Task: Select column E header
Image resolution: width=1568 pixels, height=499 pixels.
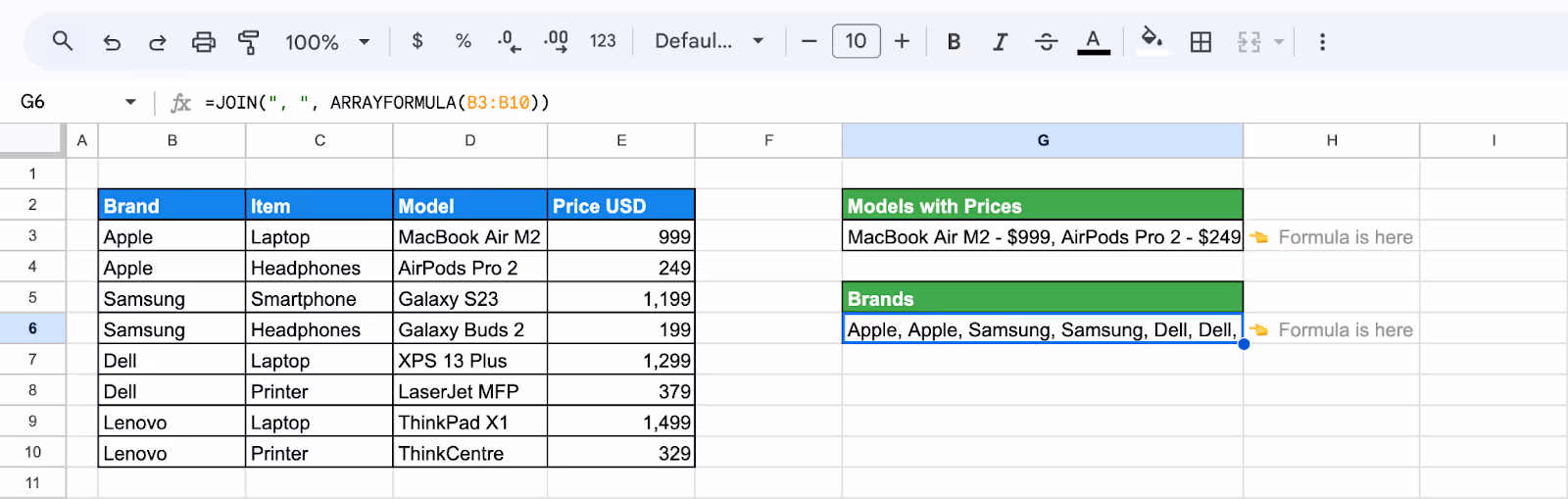Action: click(621, 140)
